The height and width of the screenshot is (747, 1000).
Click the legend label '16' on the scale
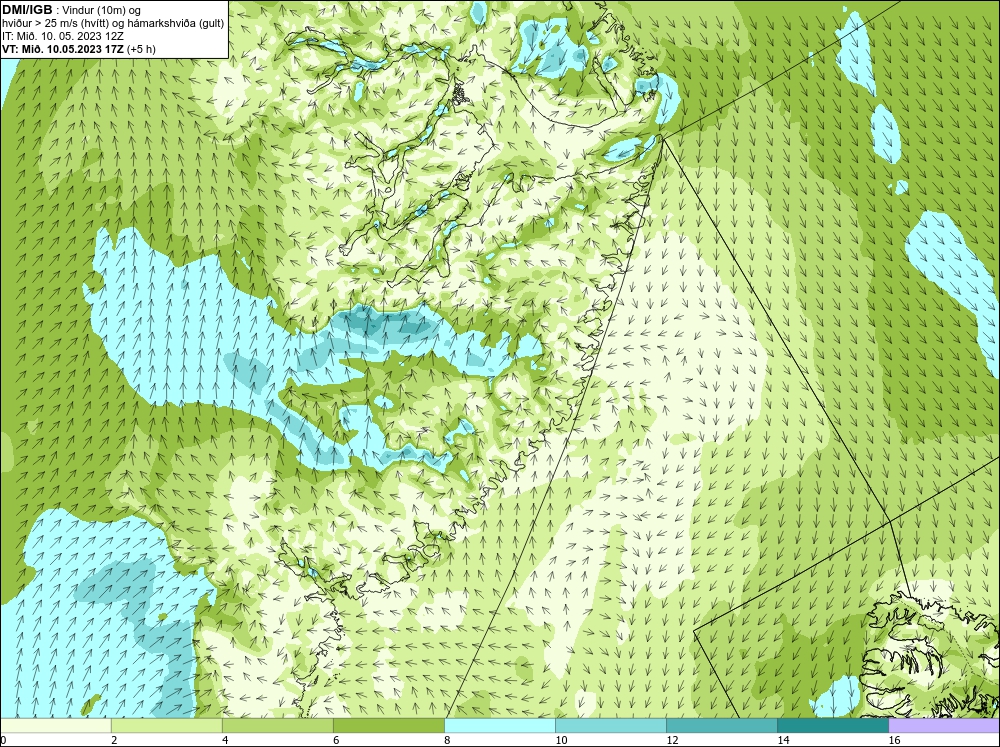[x=894, y=740]
